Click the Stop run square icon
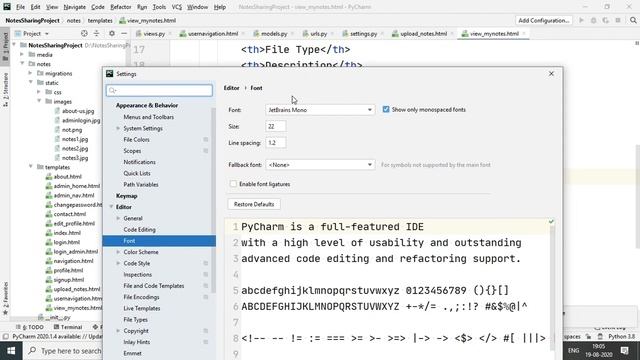The height and width of the screenshot is (360, 640). (618, 20)
